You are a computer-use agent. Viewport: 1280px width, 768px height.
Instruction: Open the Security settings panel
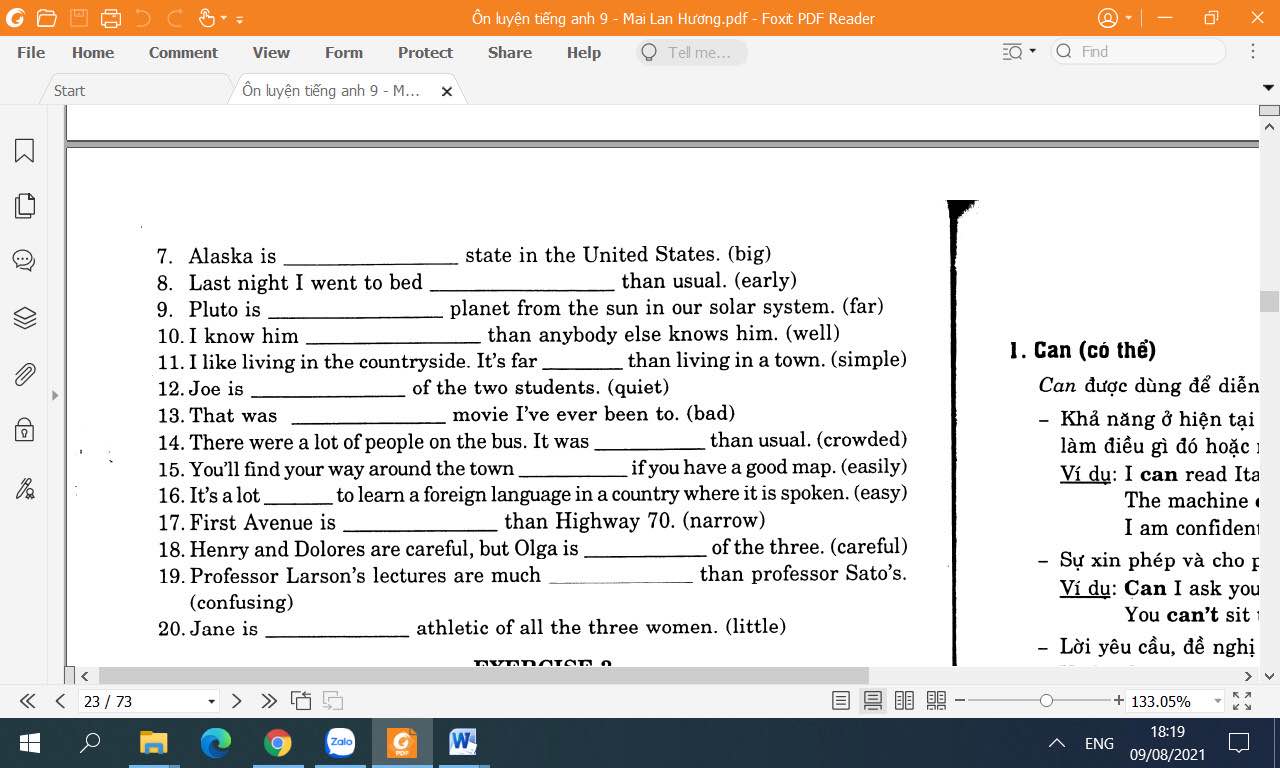24,431
